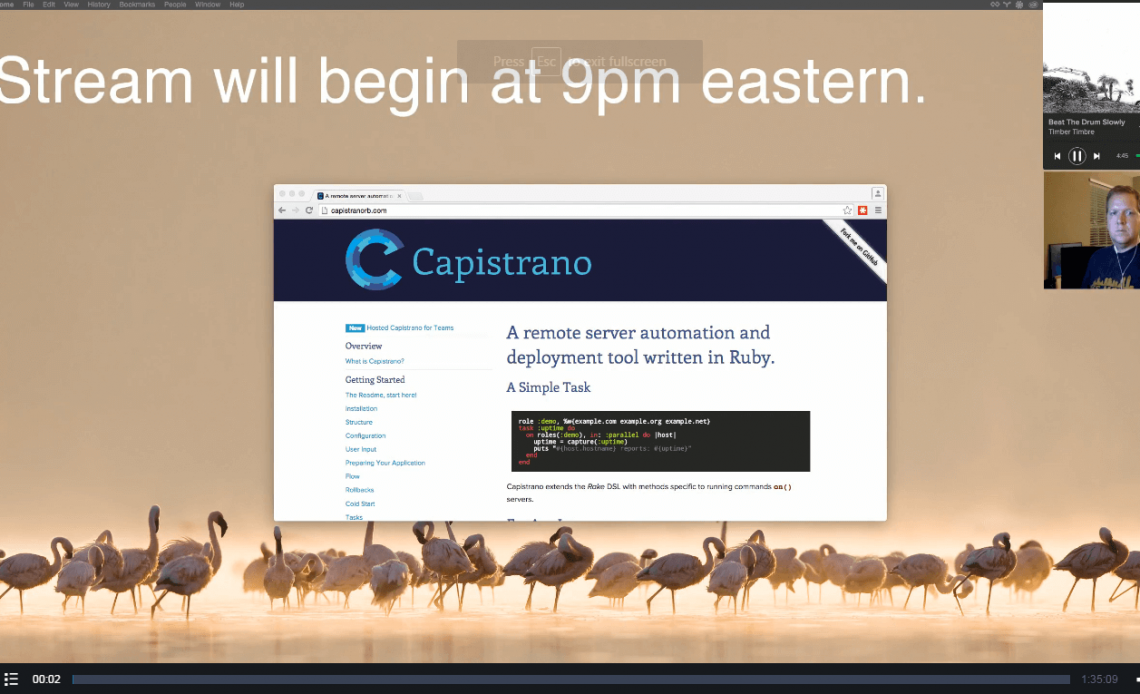Go to previous Spotify track
The width and height of the screenshot is (1140, 694).
point(1057,156)
